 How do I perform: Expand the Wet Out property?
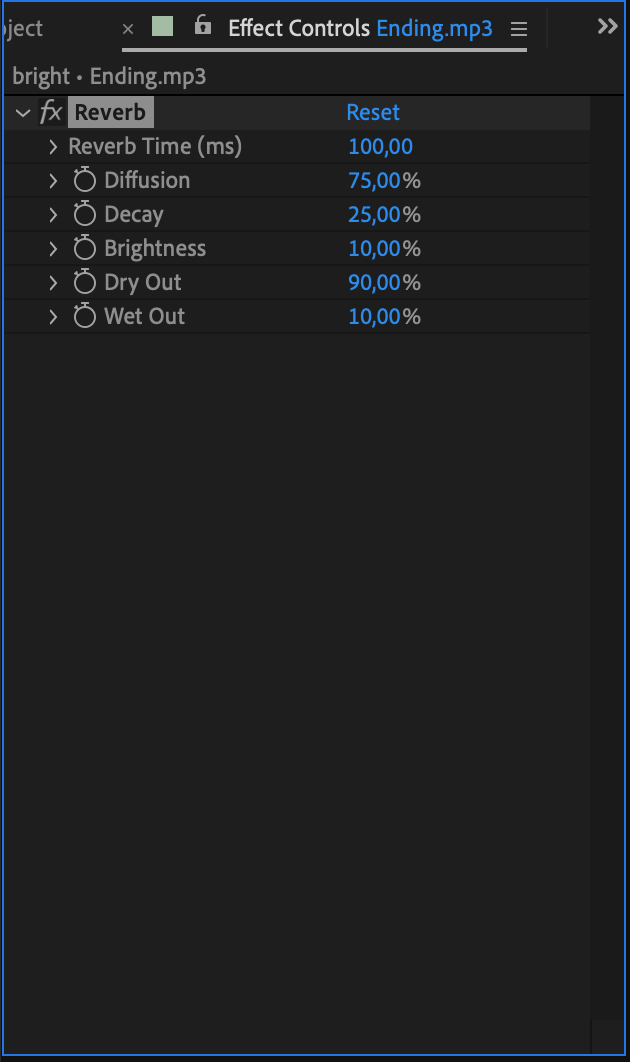(x=53, y=317)
